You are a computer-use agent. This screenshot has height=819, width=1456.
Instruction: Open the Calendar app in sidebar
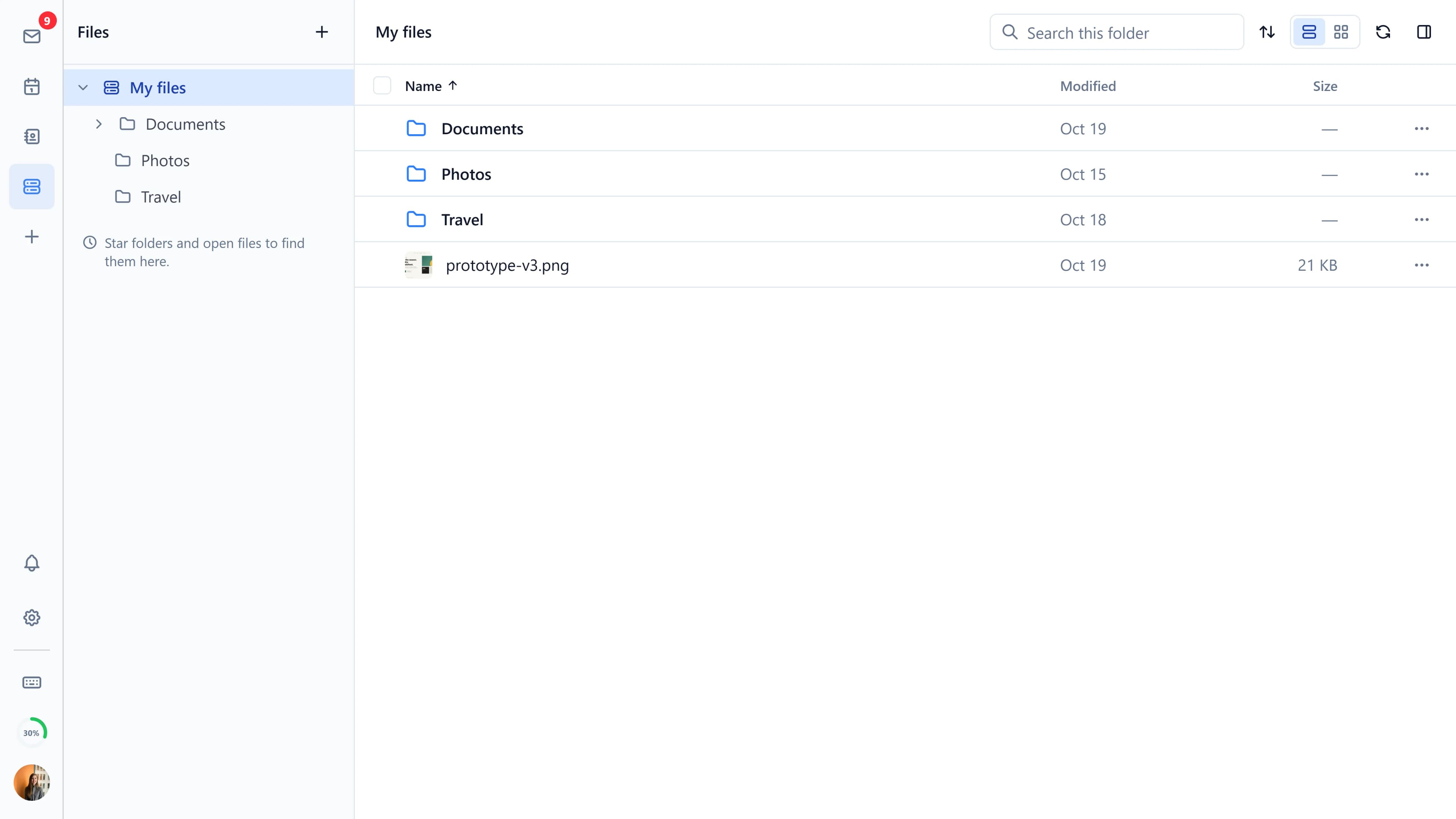tap(31, 86)
